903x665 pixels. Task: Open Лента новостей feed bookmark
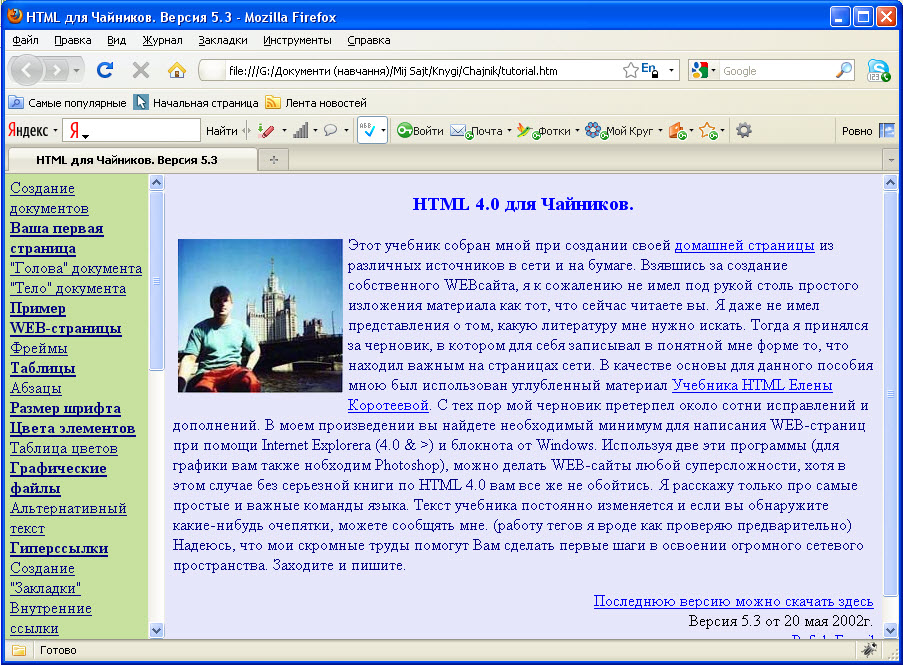click(316, 102)
